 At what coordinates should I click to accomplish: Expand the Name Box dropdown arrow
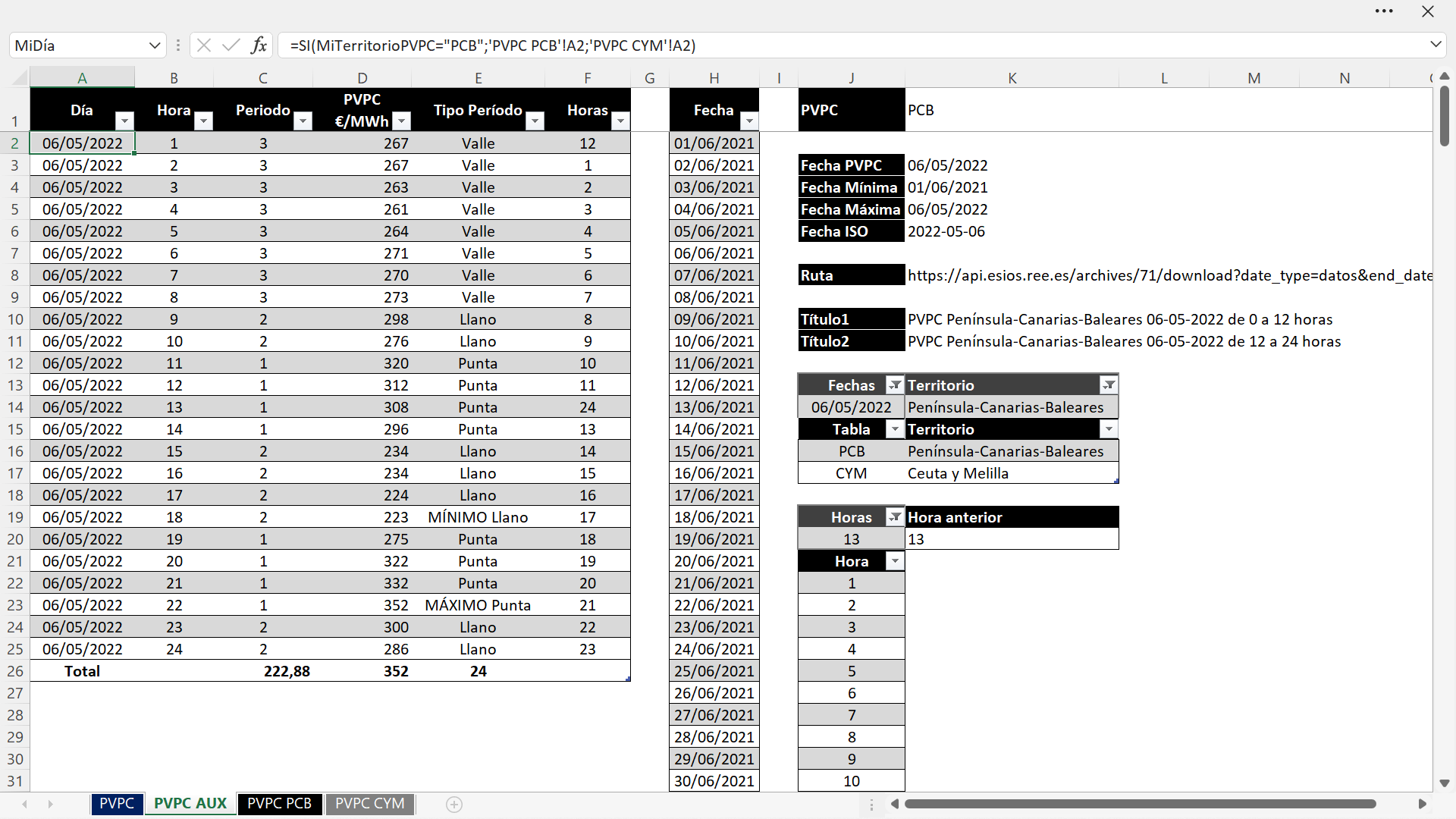[x=155, y=45]
